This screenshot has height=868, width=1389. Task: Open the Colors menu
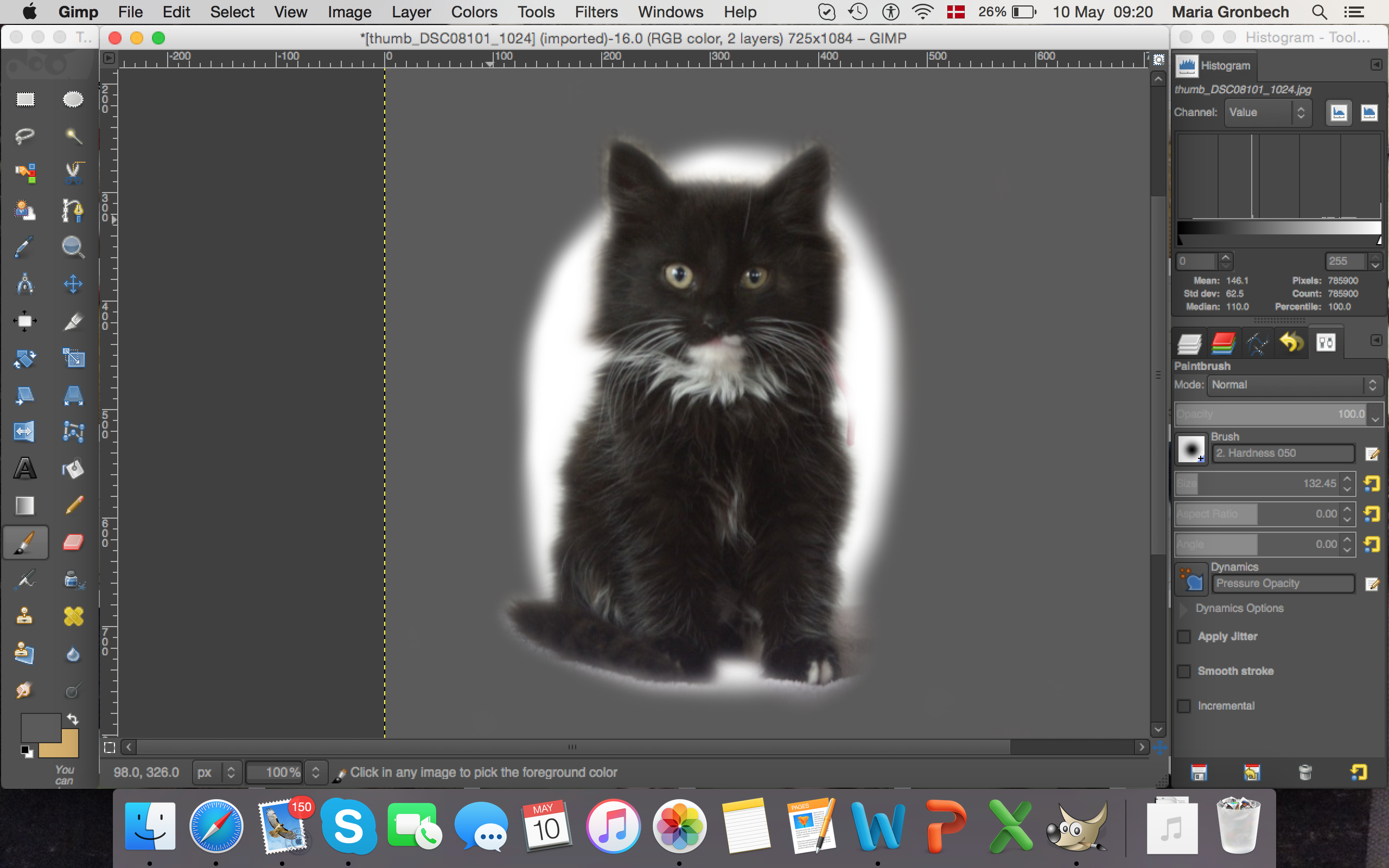click(474, 12)
